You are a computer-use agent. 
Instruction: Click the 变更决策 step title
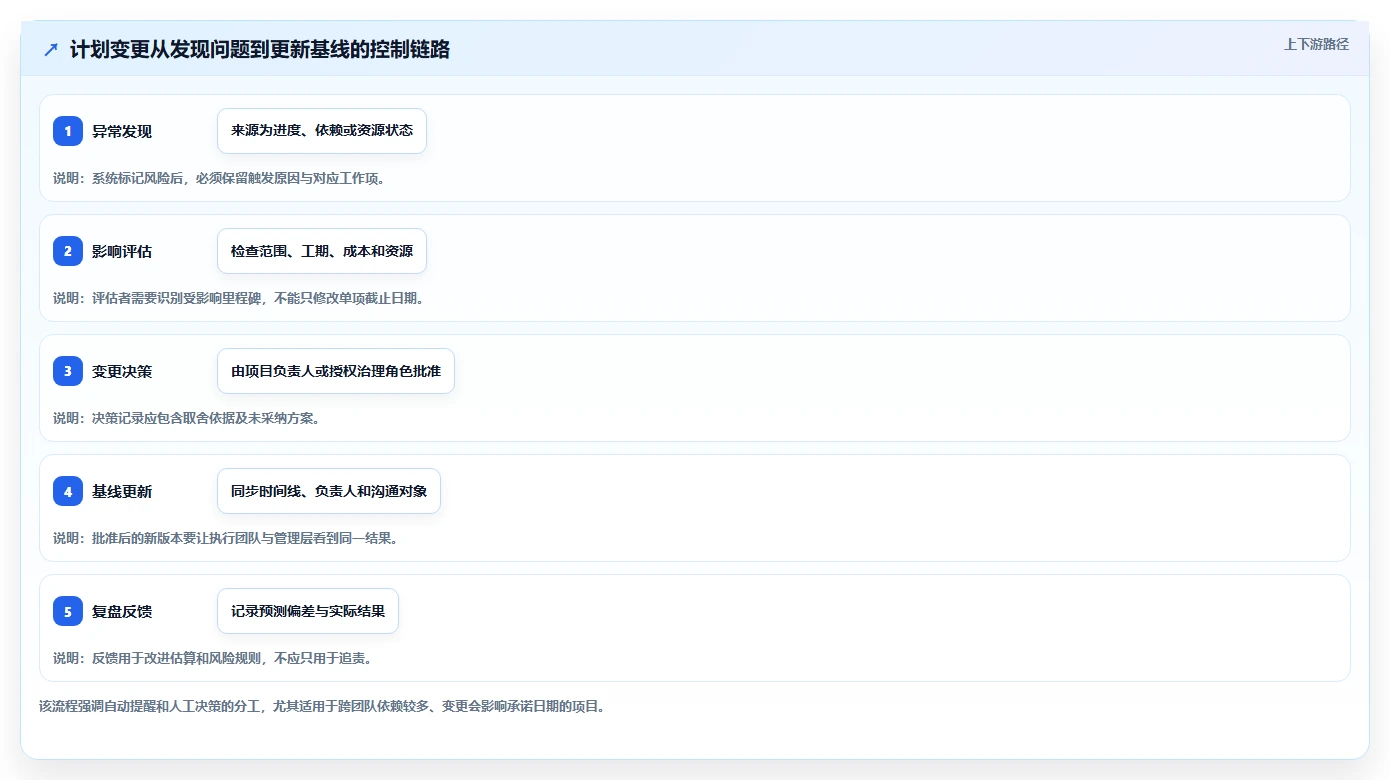point(122,371)
